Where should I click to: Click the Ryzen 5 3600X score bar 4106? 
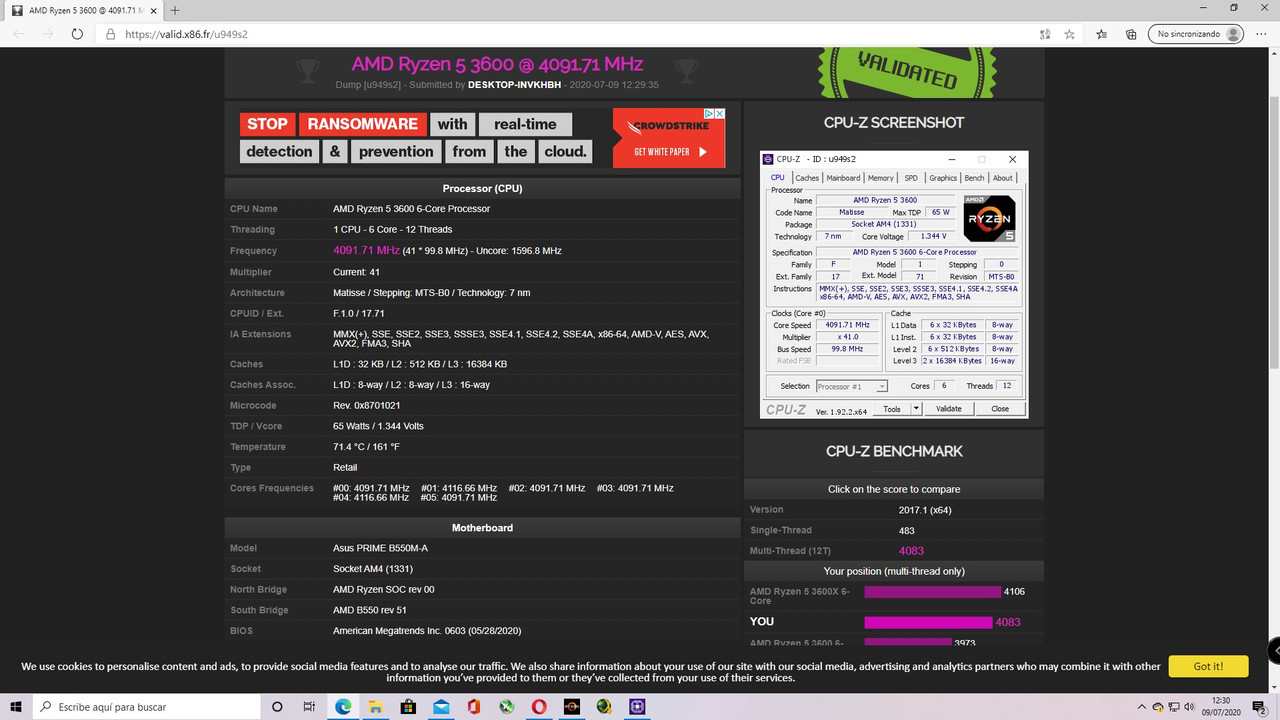(x=932, y=592)
